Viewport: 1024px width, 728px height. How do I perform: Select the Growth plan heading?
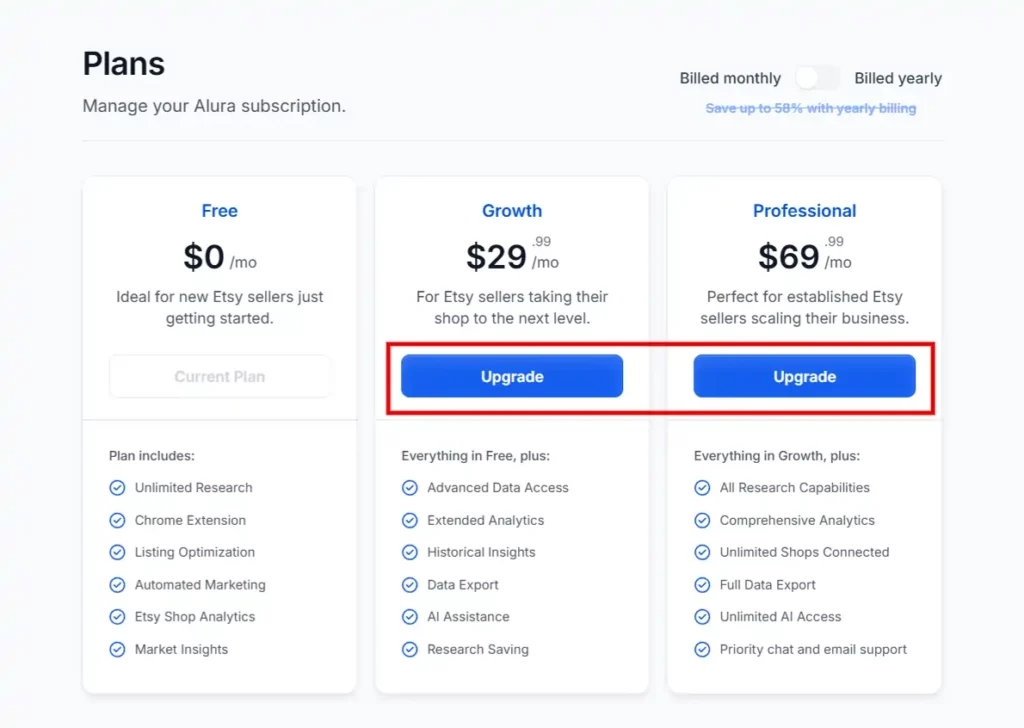(511, 211)
